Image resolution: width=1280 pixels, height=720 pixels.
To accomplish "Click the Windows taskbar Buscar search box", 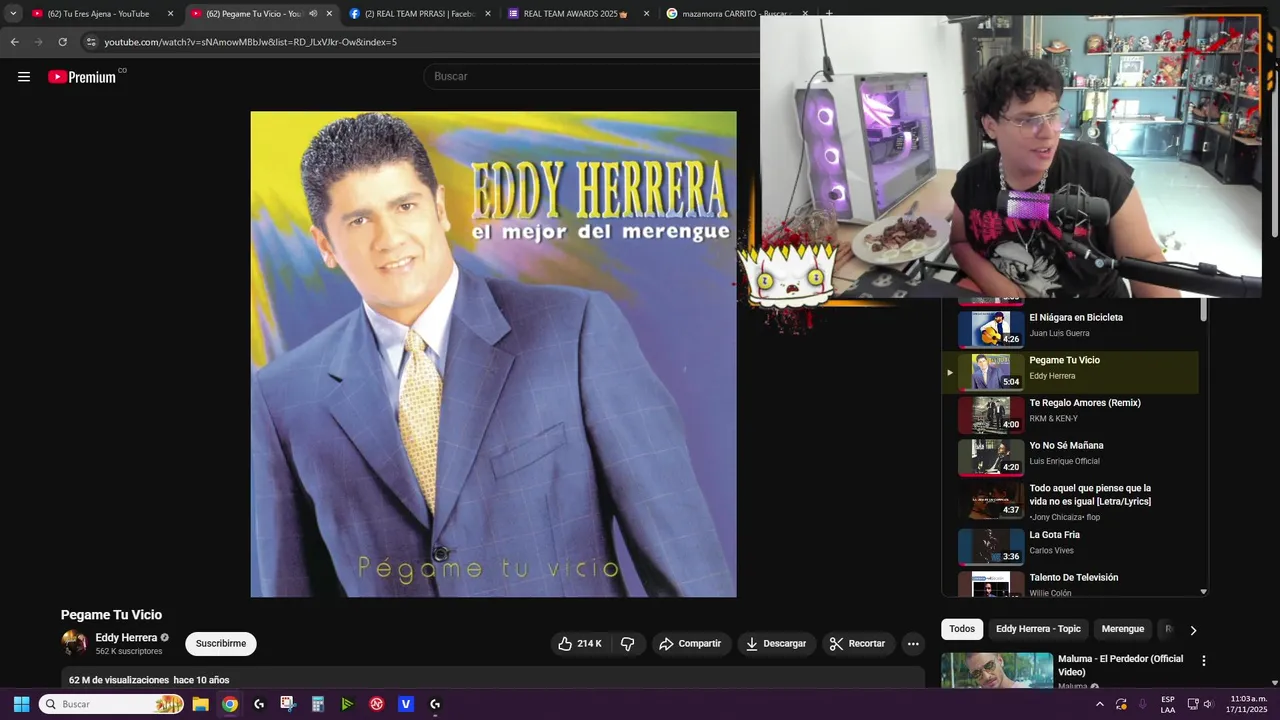I will tap(111, 704).
